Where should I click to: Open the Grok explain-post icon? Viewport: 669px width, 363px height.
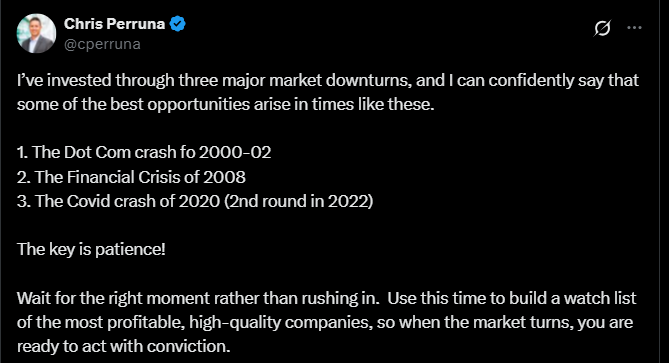[602, 28]
